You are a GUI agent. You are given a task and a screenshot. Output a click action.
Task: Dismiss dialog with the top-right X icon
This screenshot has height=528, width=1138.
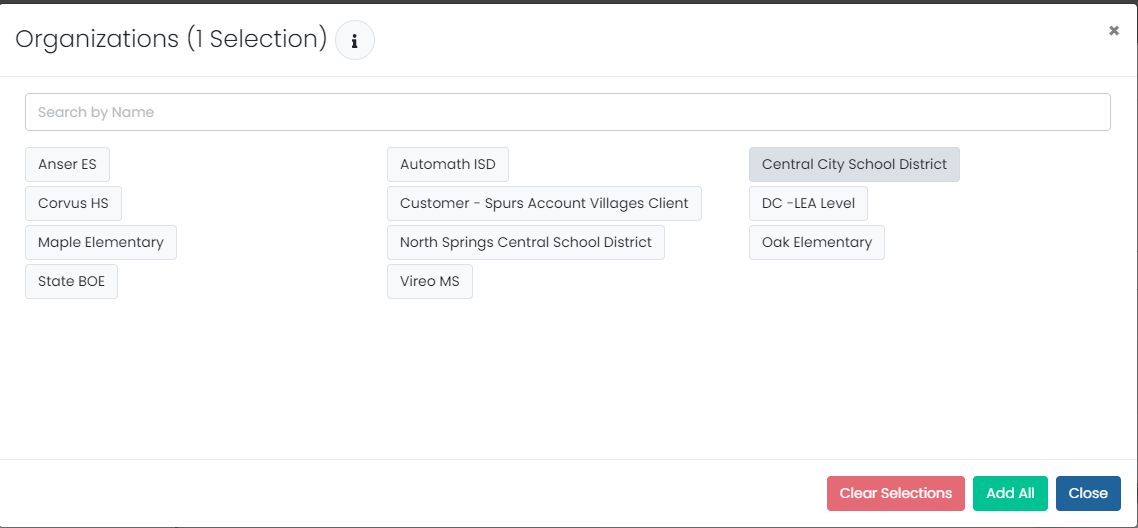click(1113, 30)
